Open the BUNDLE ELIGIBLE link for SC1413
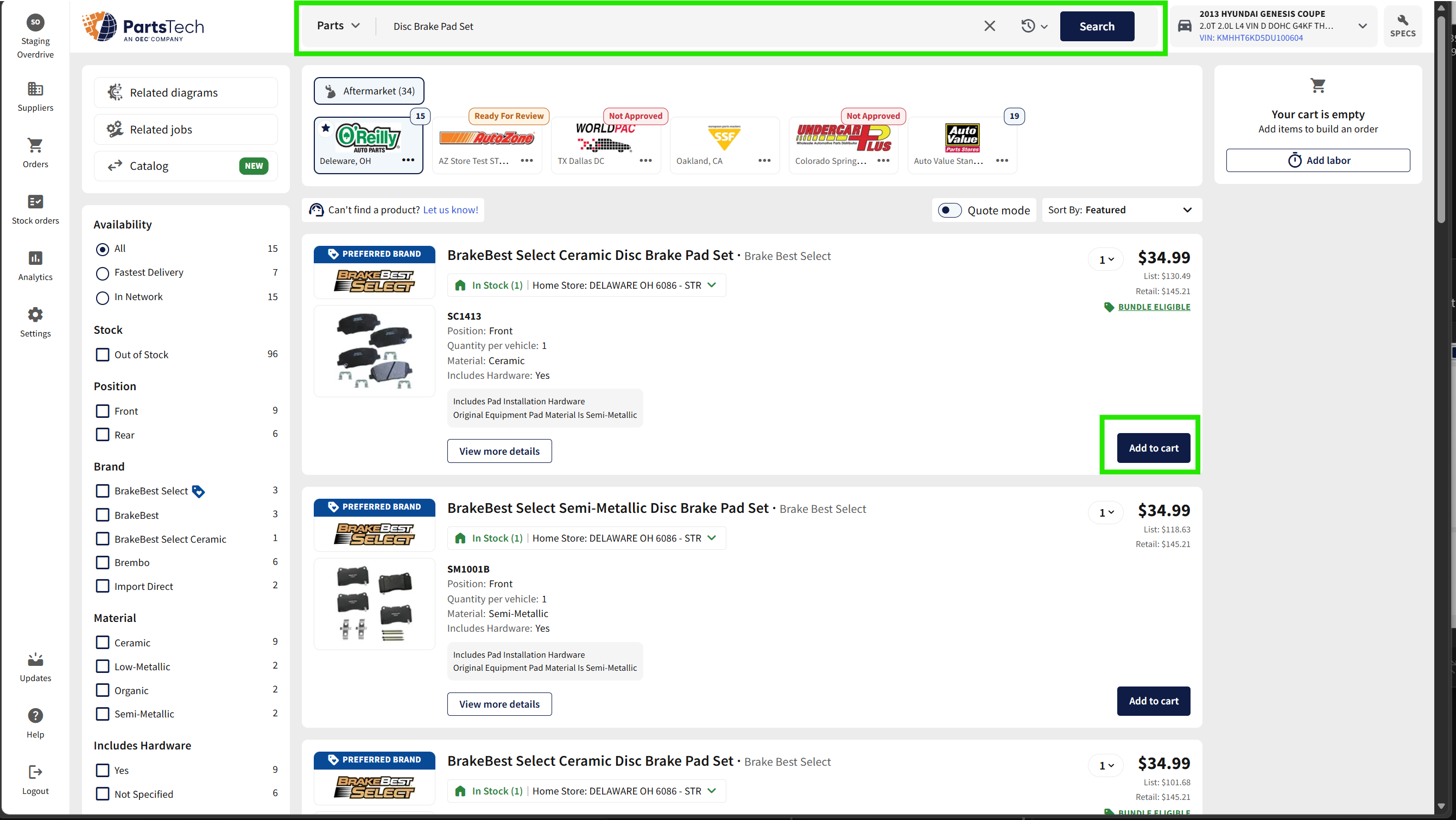The height and width of the screenshot is (820, 1456). pyautogui.click(x=1154, y=307)
